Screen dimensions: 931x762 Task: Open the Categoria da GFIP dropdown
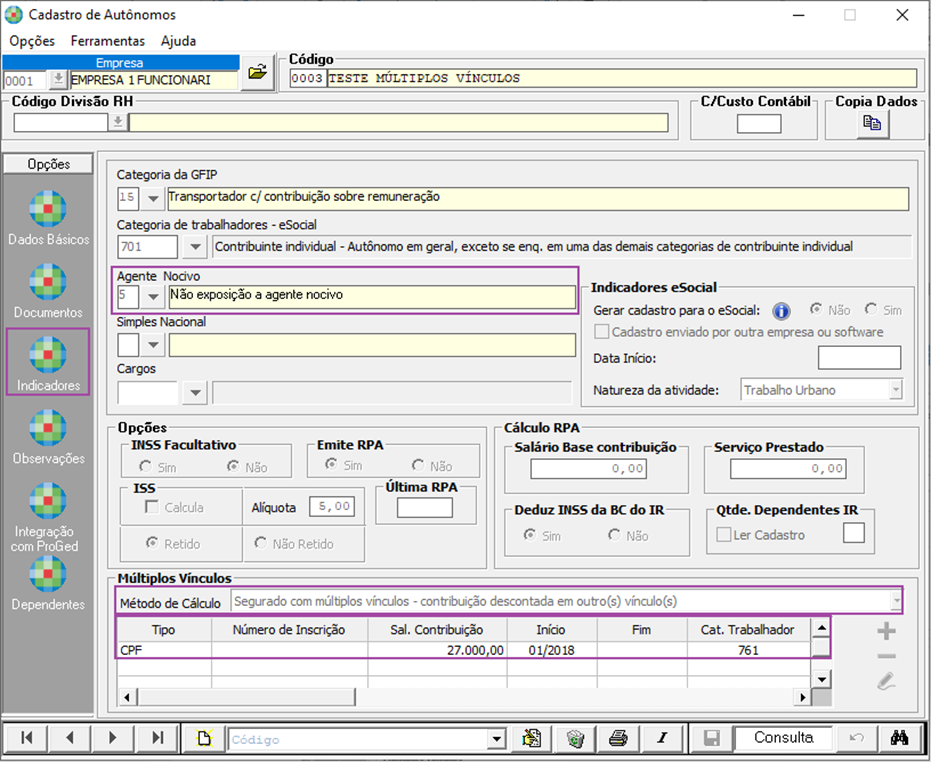pyautogui.click(x=153, y=198)
